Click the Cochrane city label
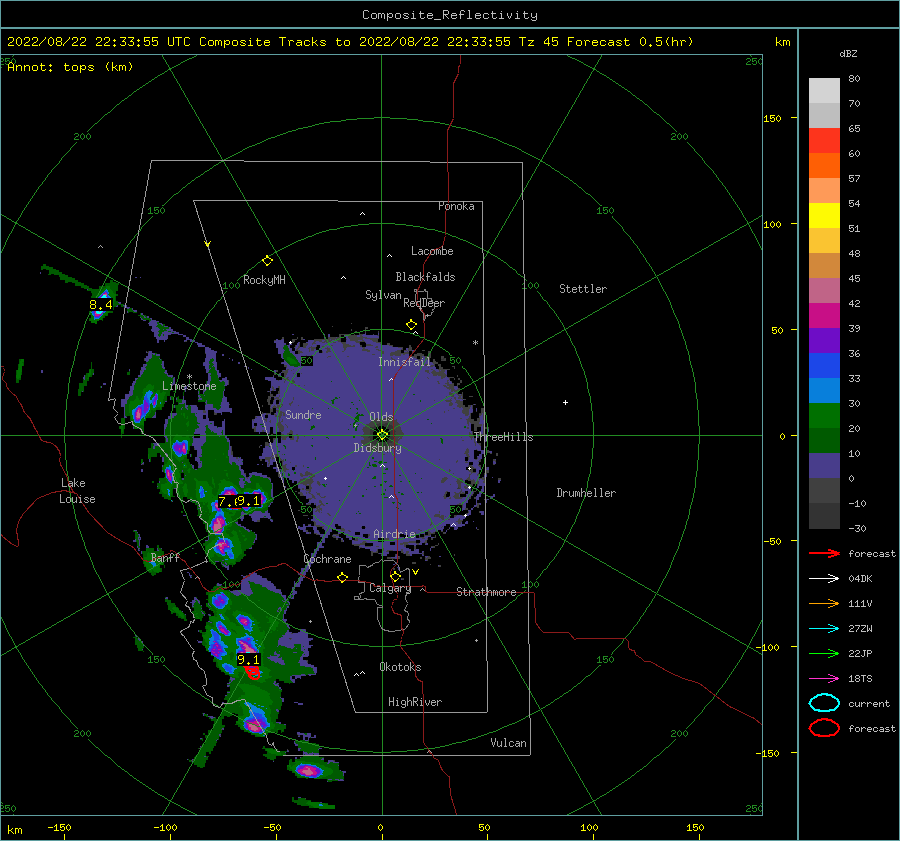 tap(327, 559)
